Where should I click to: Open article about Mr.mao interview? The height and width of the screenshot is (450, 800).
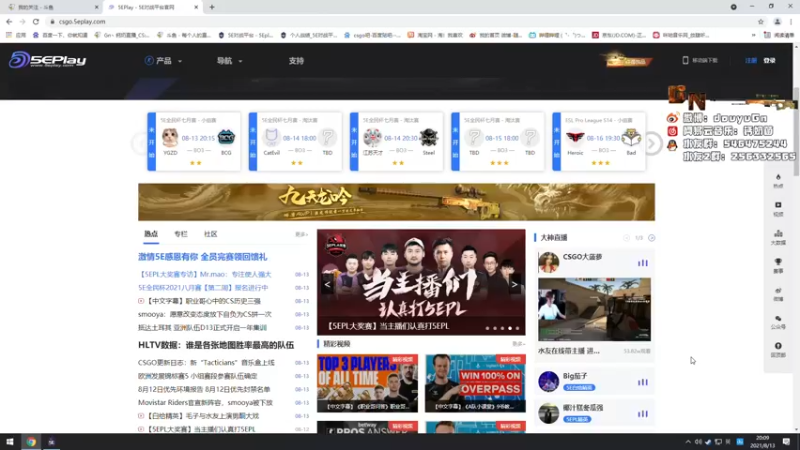(205, 274)
